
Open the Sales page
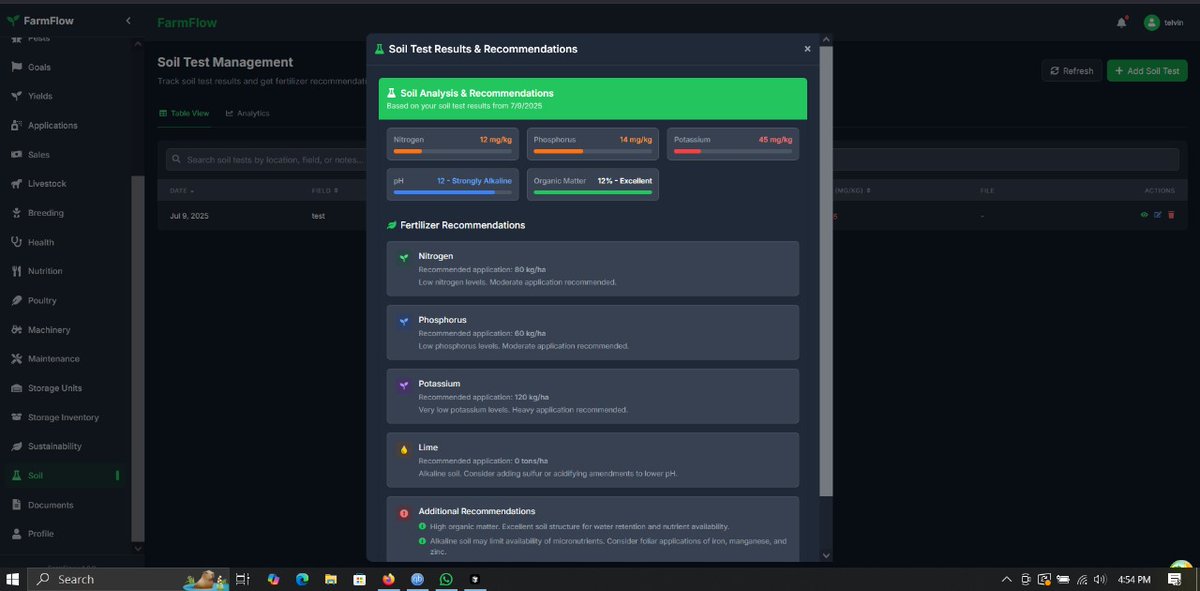pos(39,155)
